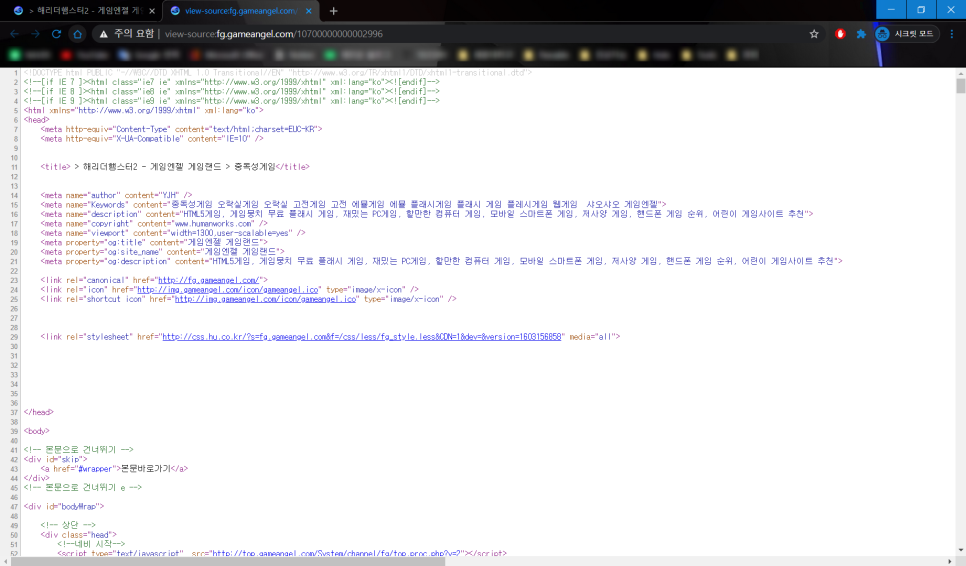Image resolution: width=966 pixels, height=566 pixels.
Task: Click the 시크릿 모드 incognito profile button
Action: pos(907,34)
